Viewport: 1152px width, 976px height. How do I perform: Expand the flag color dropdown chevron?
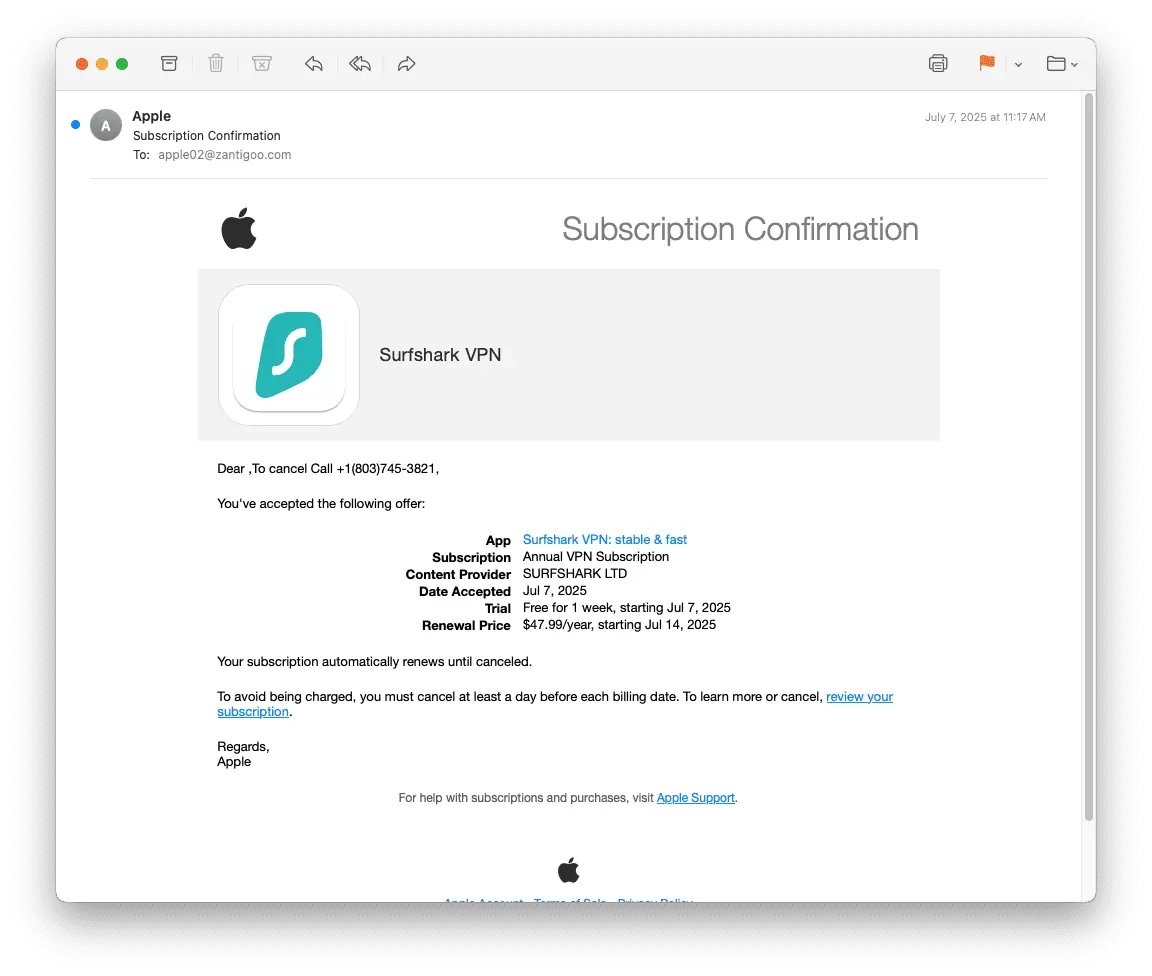[1018, 65]
